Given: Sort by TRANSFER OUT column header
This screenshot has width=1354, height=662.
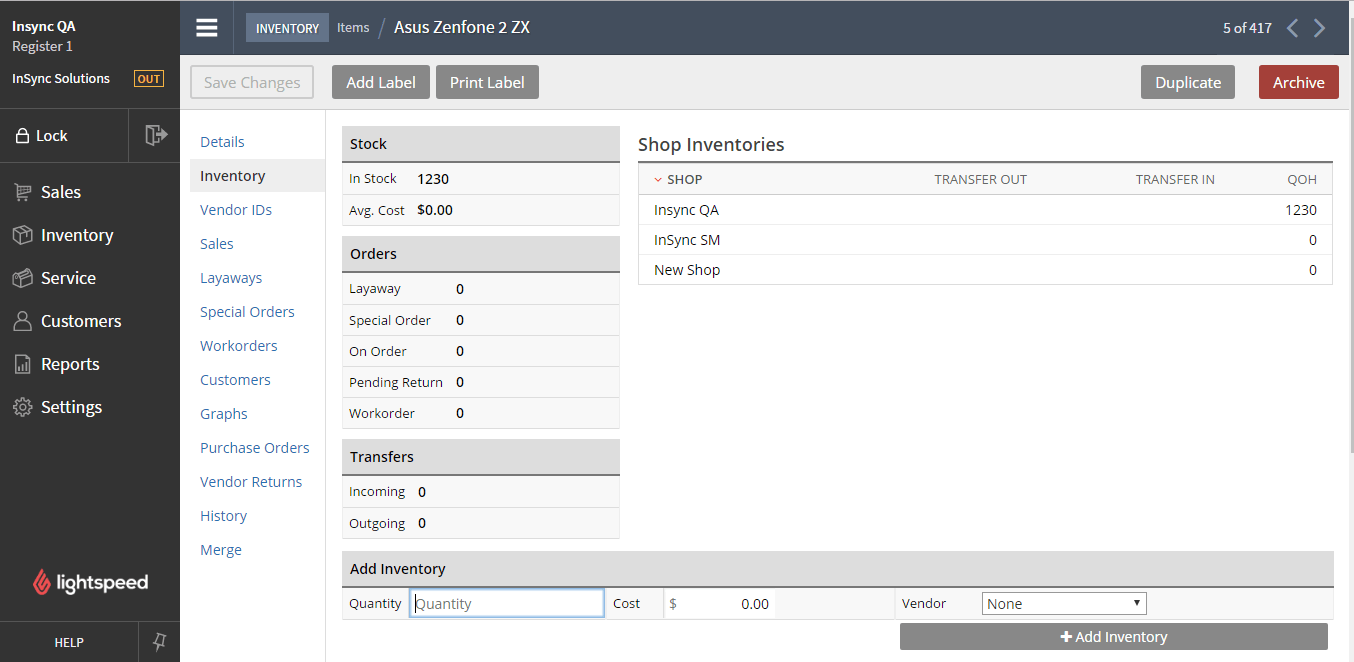Looking at the screenshot, I should tap(980, 180).
